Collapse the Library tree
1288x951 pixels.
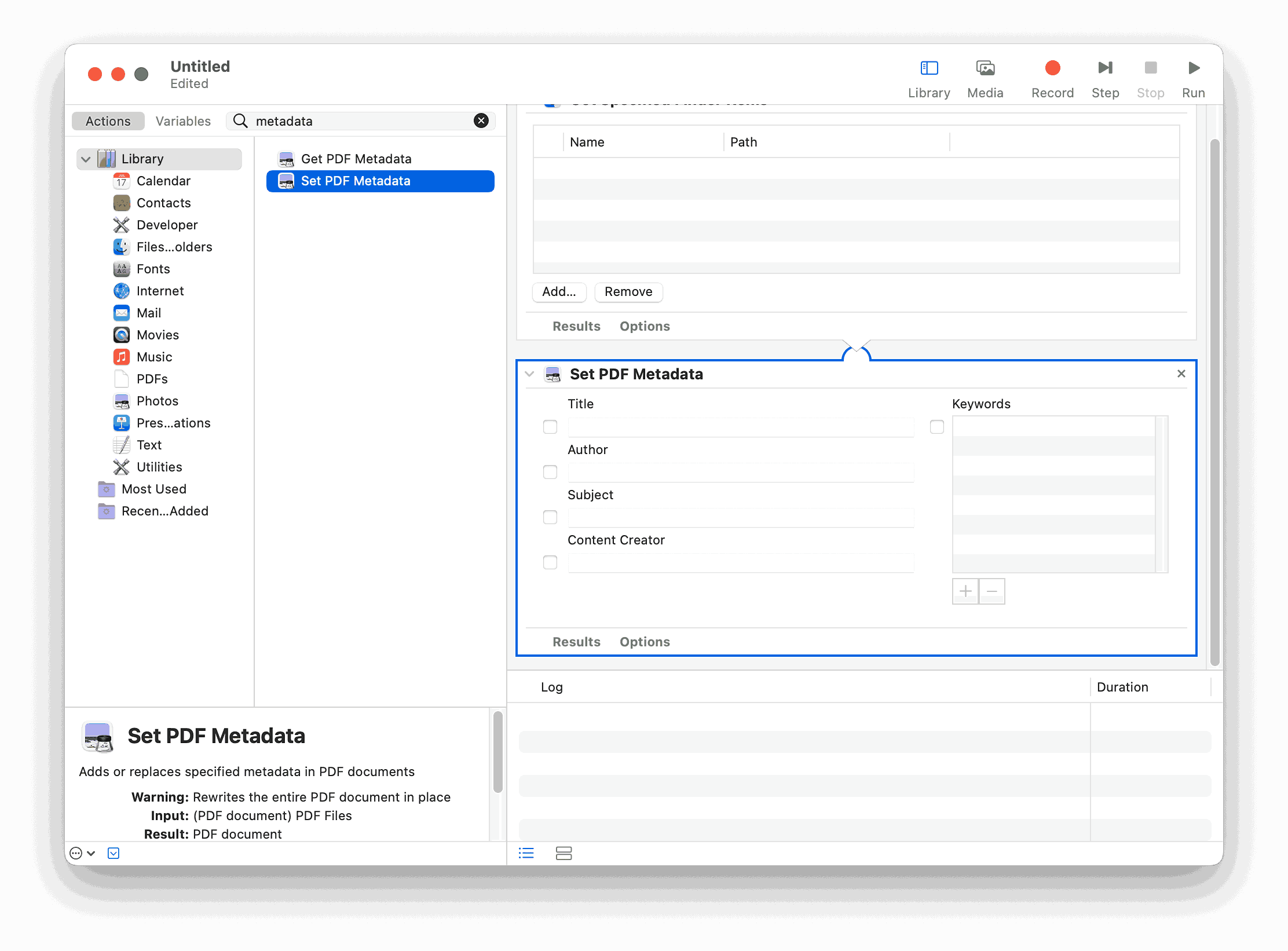86,159
